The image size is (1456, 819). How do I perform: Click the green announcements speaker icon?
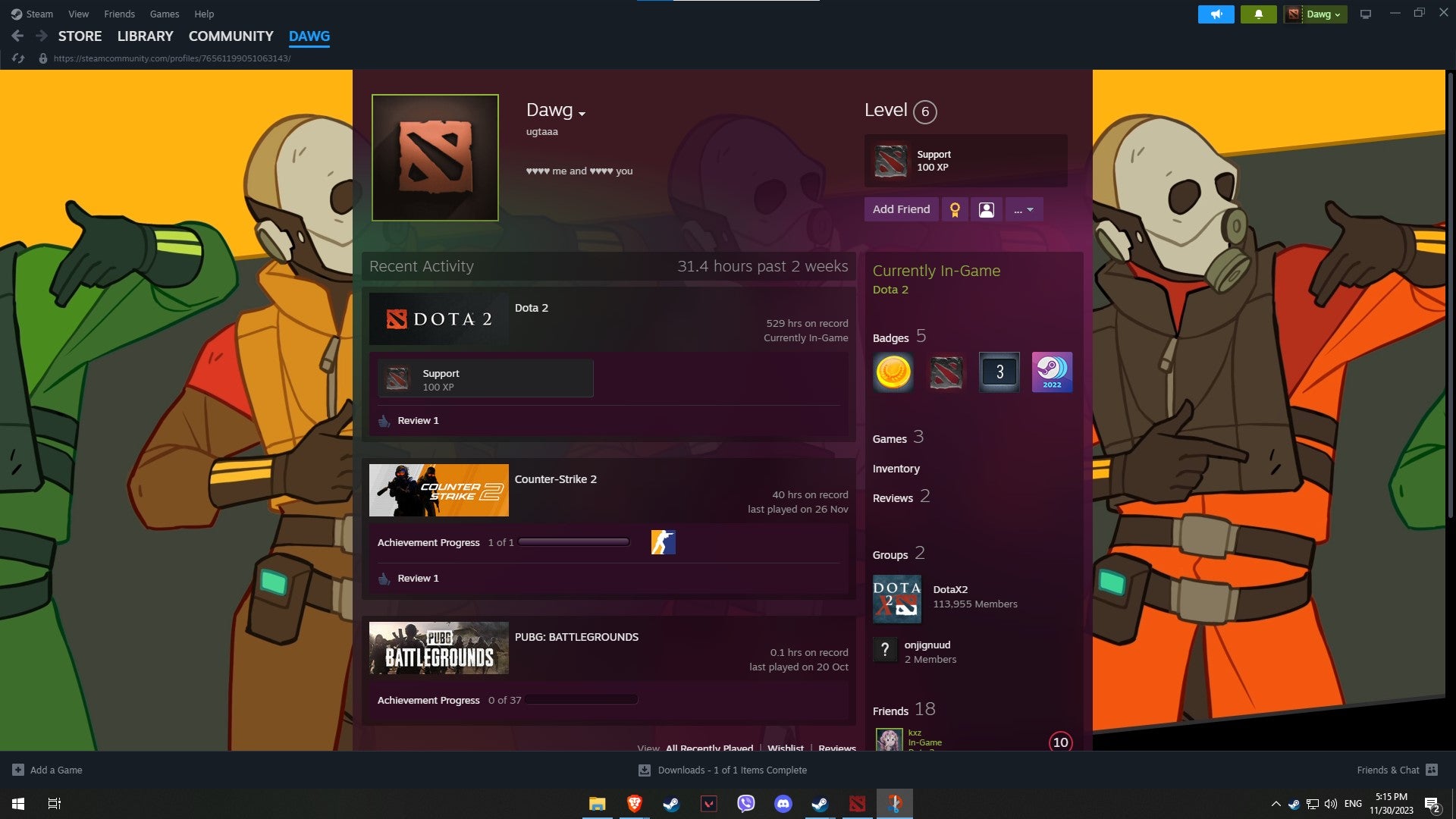coord(1216,14)
